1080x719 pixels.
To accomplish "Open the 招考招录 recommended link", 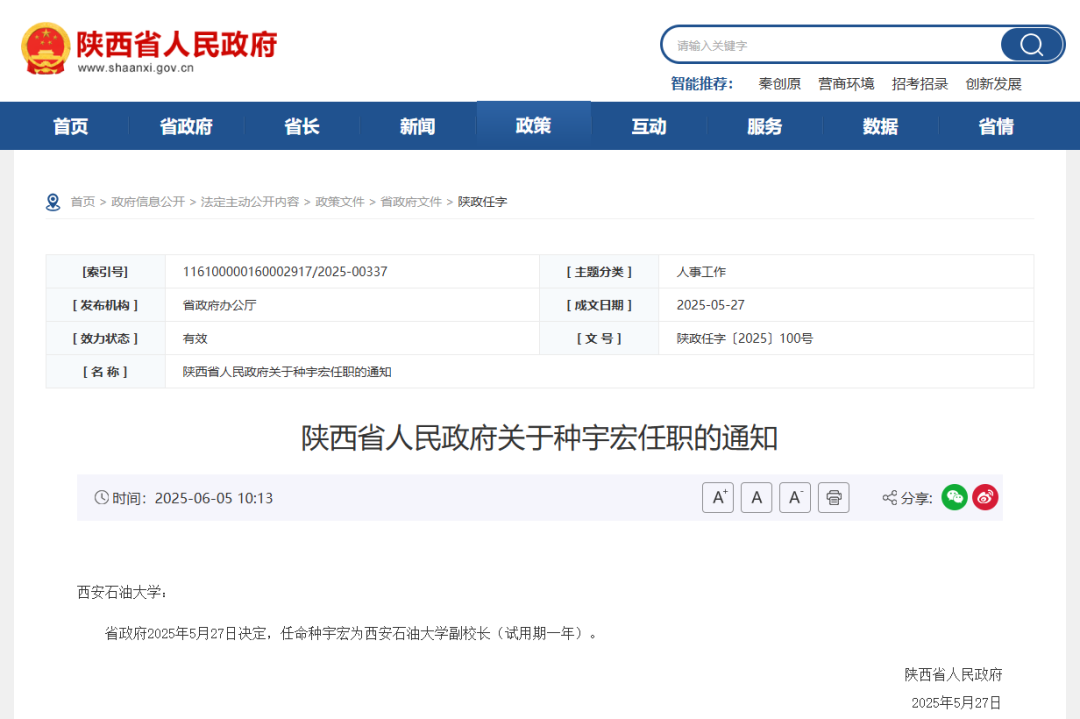I will pos(920,84).
